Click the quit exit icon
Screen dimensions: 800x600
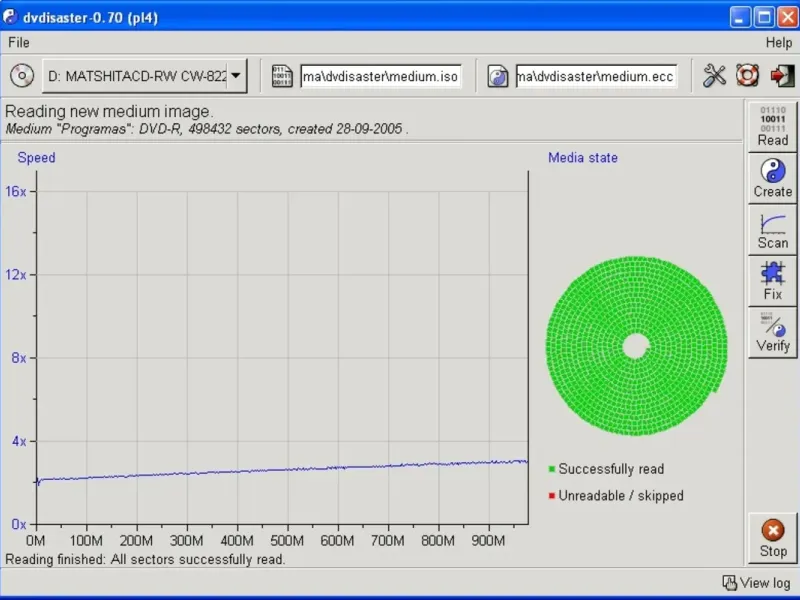[782, 76]
